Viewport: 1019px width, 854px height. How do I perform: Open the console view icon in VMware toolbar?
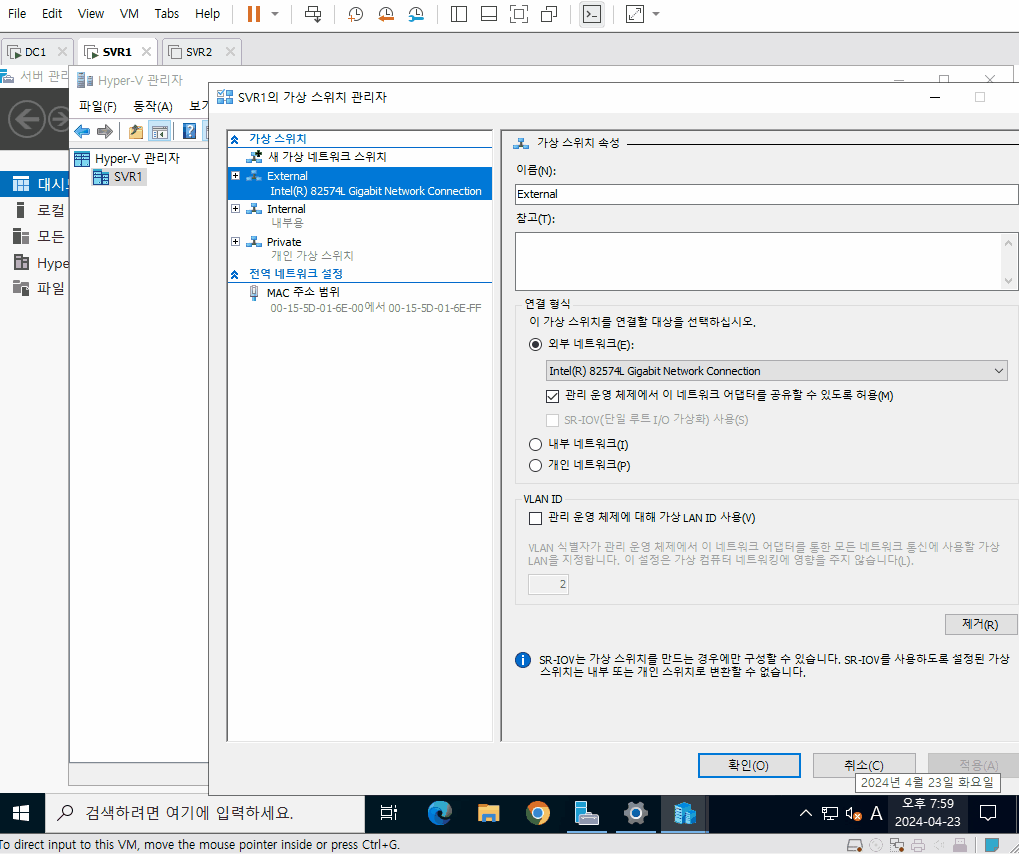click(591, 14)
